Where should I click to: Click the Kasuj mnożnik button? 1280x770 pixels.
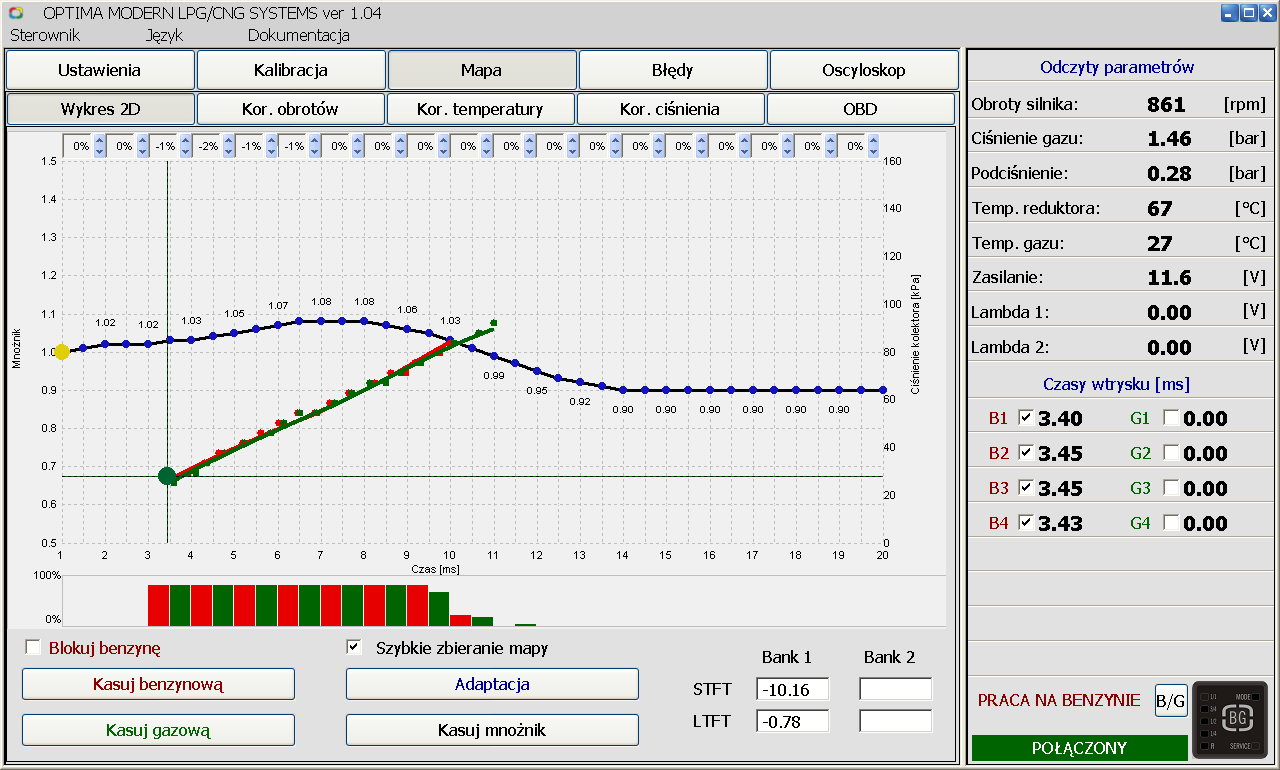[492, 730]
